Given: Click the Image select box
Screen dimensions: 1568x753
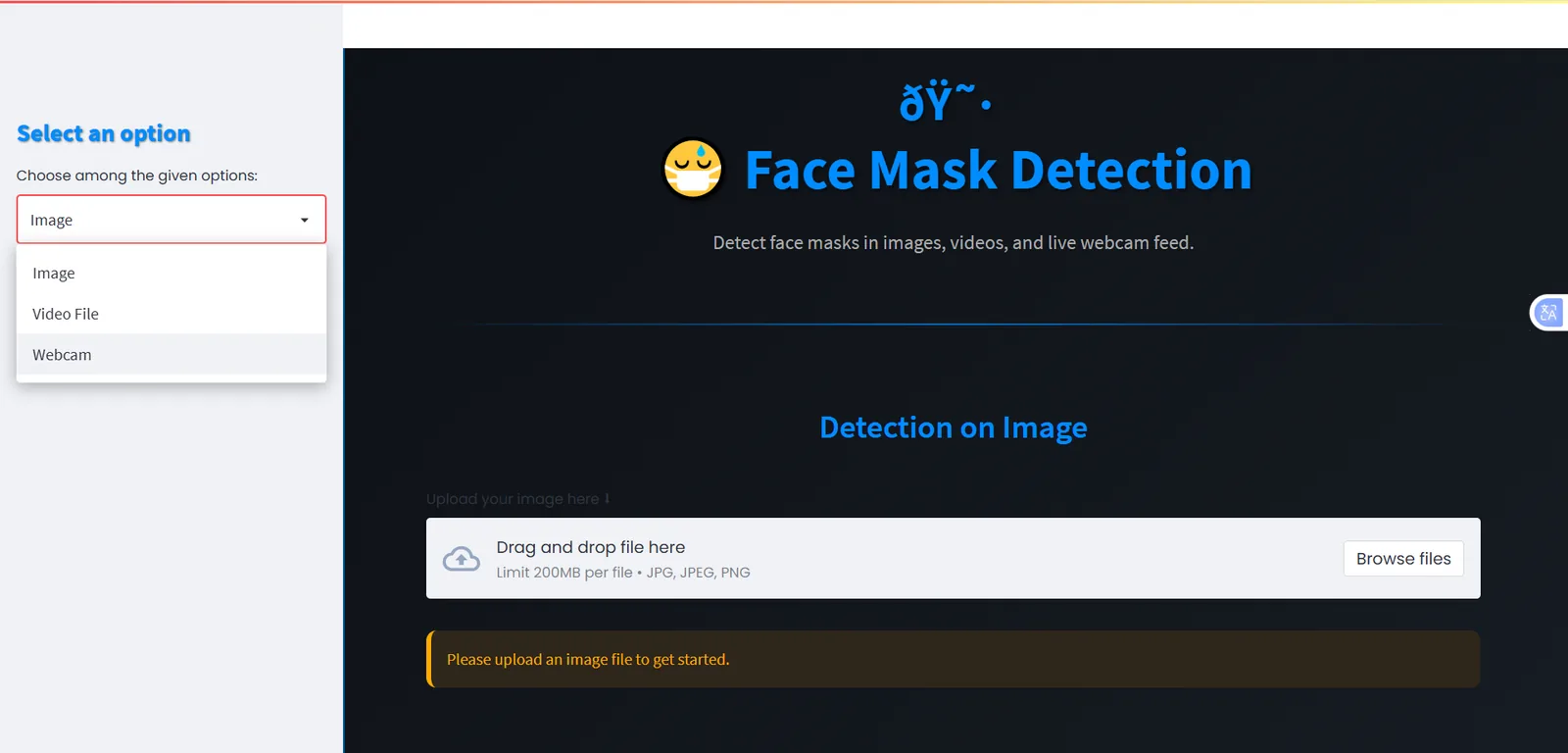Looking at the screenshot, I should tap(171, 220).
